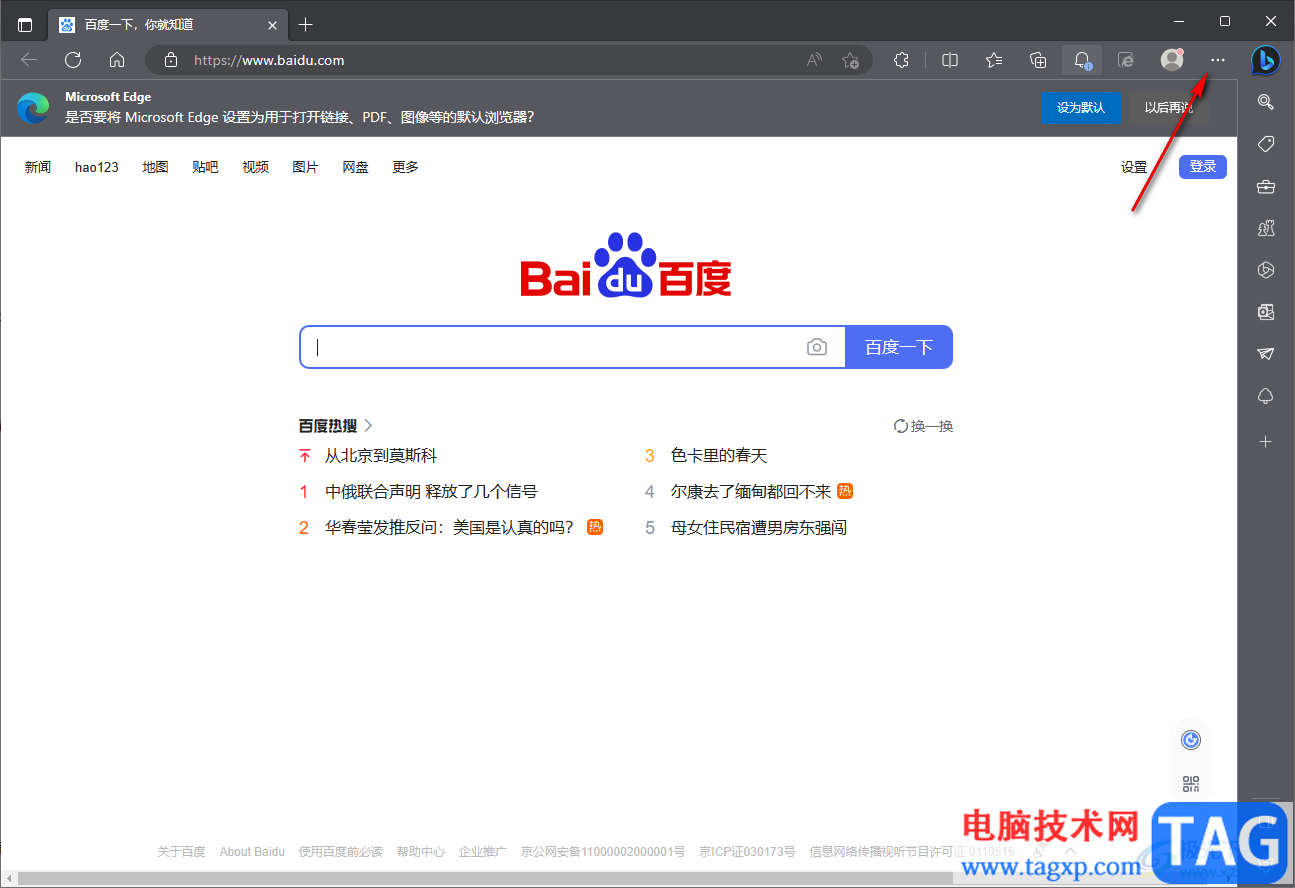
Task: Launch Bing chat sidebar icon
Action: tap(1266, 60)
